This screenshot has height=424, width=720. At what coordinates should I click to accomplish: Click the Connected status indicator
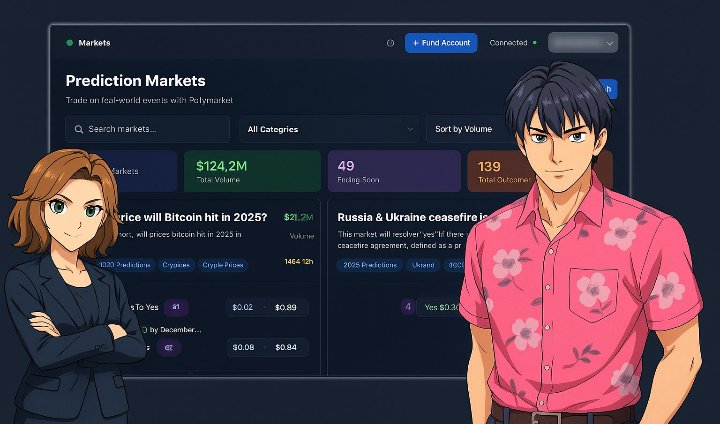tap(513, 43)
